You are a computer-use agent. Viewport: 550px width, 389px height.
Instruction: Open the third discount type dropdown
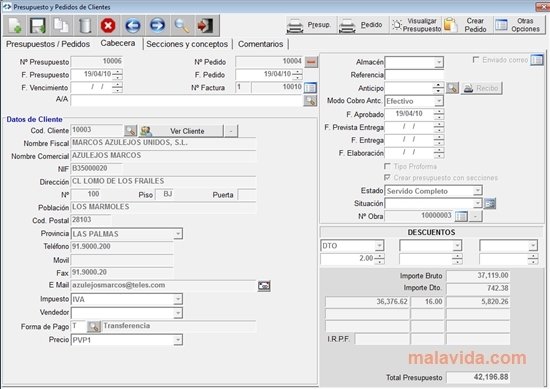click(533, 246)
